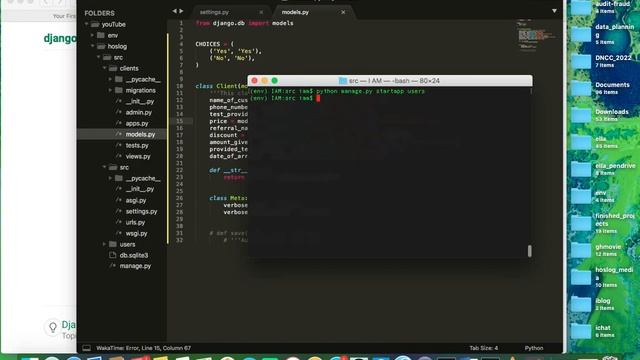Click line 15 in editor gutter

click(x=180, y=121)
